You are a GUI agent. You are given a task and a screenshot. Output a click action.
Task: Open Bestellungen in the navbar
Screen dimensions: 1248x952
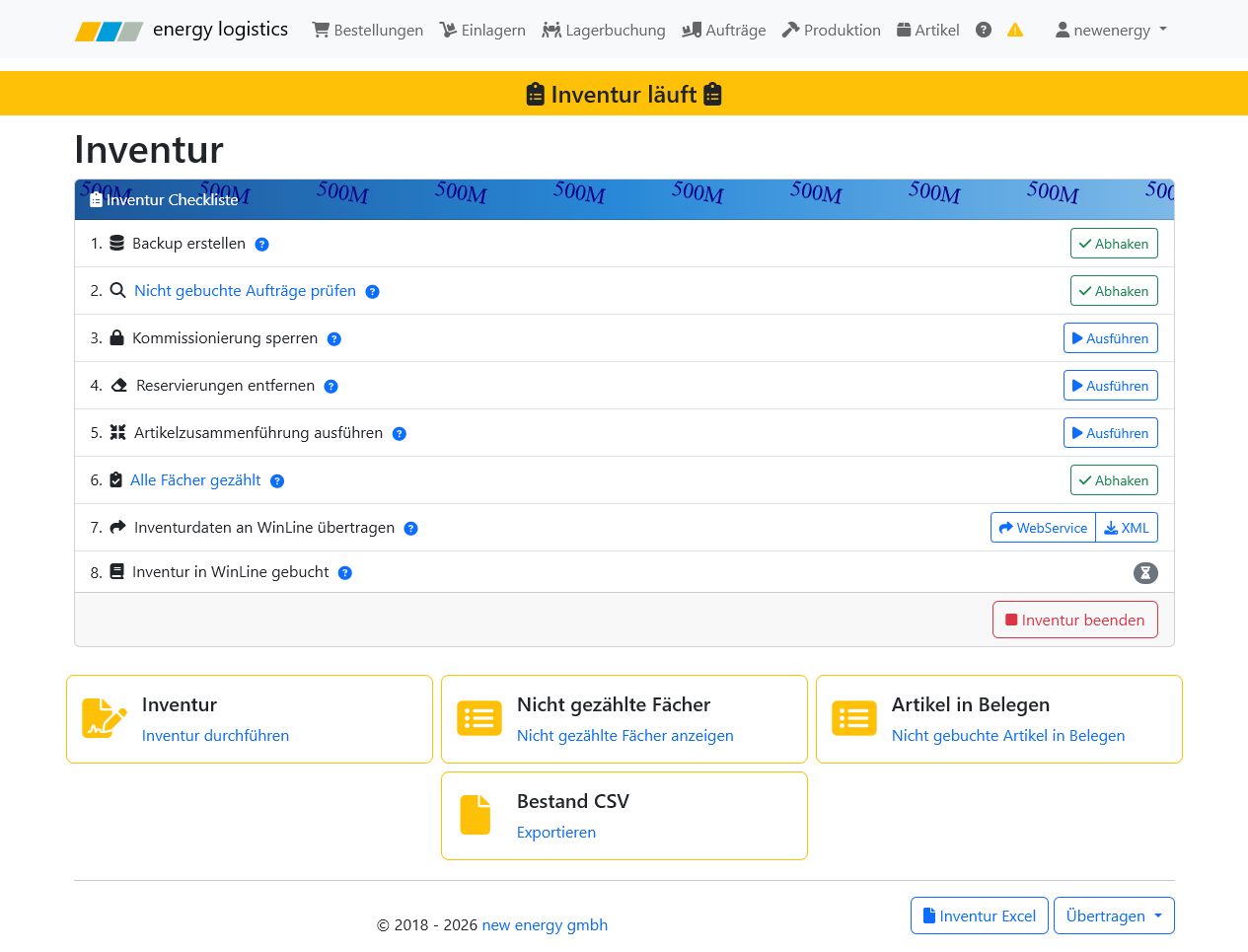pyautogui.click(x=368, y=30)
